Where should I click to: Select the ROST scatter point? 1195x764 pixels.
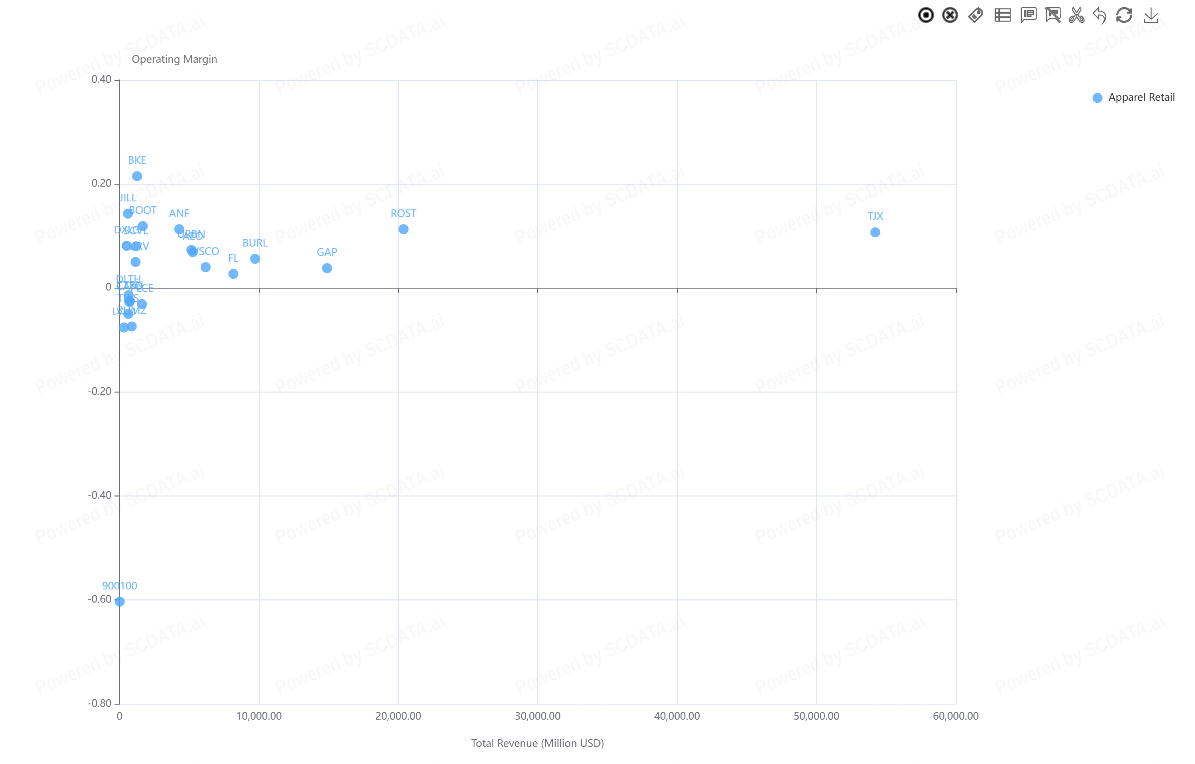[403, 229]
